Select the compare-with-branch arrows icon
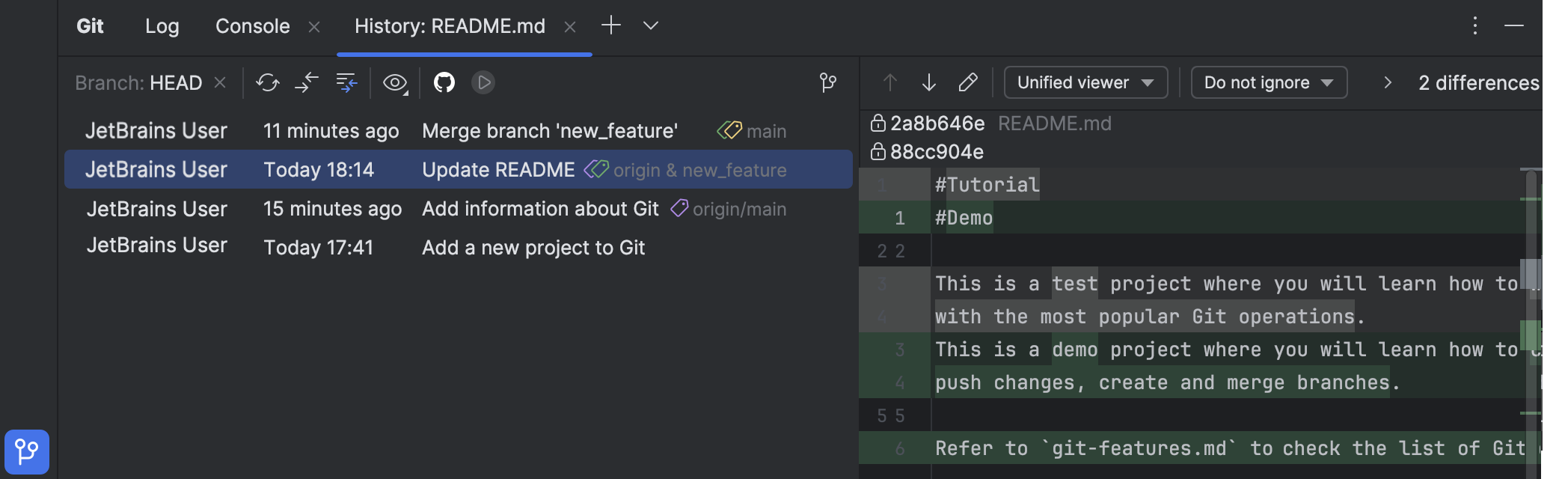 point(307,83)
